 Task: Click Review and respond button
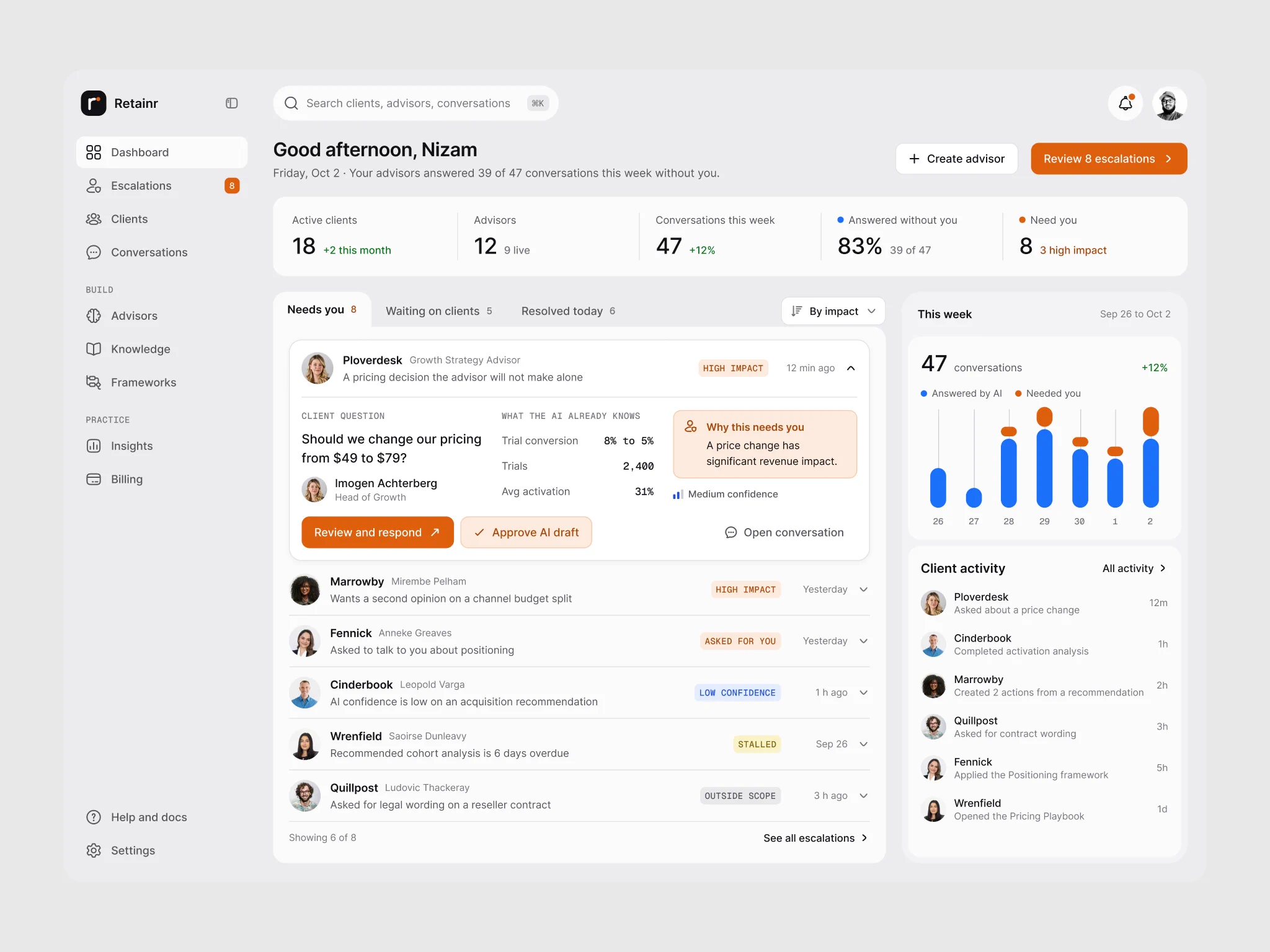pos(378,532)
